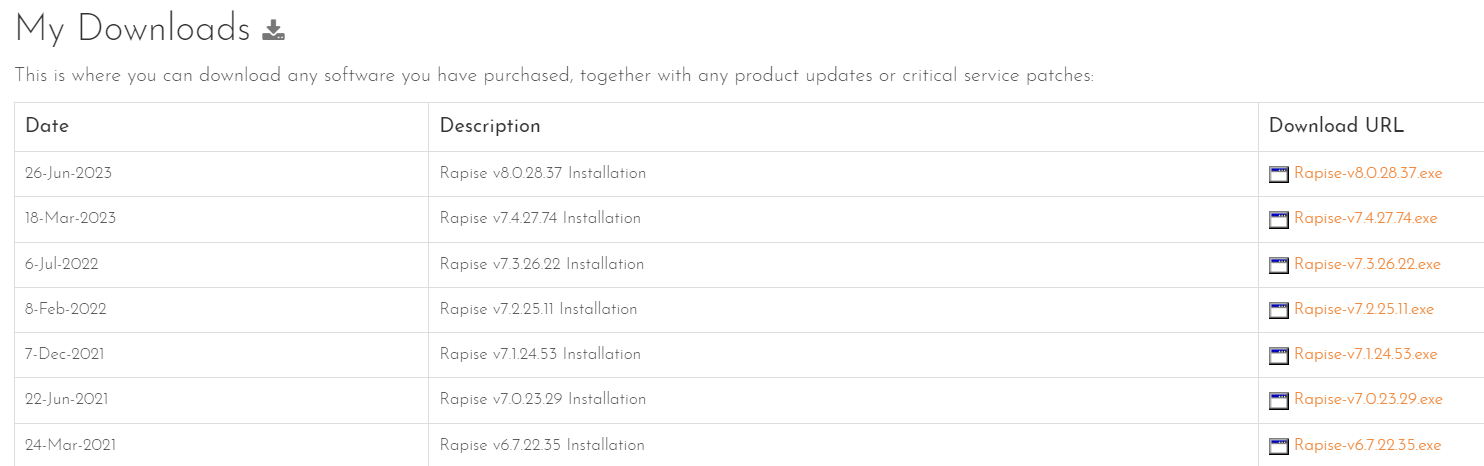Screen dimensions: 1484x466
Task: Click the download icon beside My Downloads
Action: (274, 31)
